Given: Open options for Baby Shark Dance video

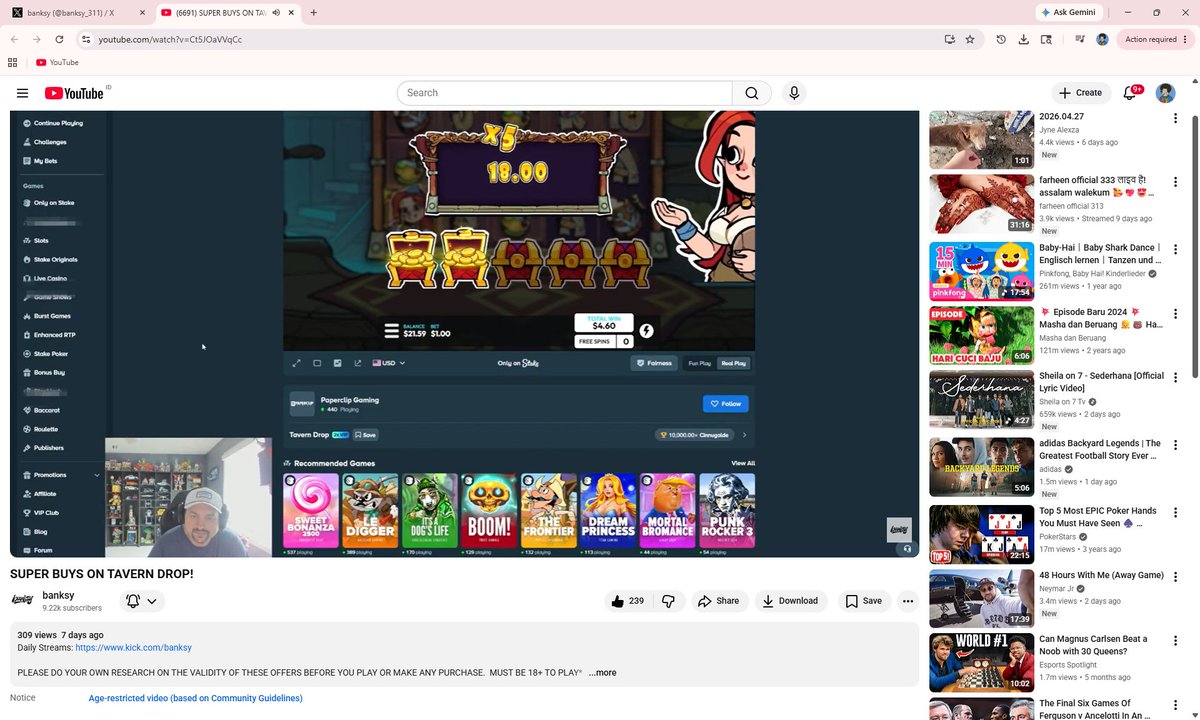Looking at the screenshot, I should [x=1175, y=249].
